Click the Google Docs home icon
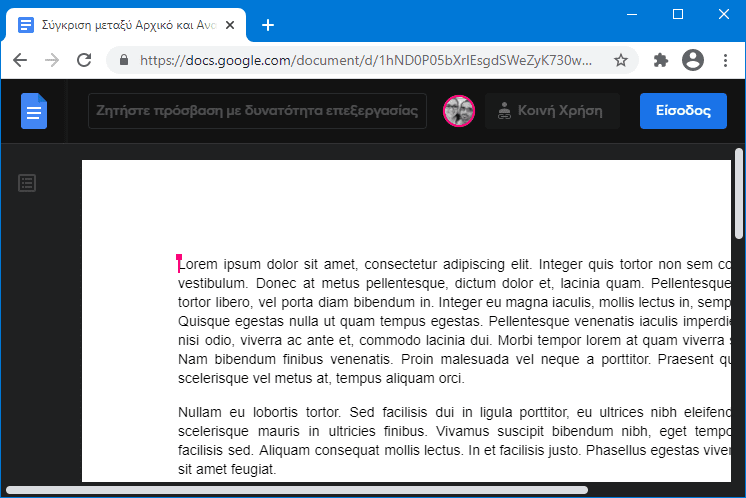The width and height of the screenshot is (746, 498). (34, 111)
